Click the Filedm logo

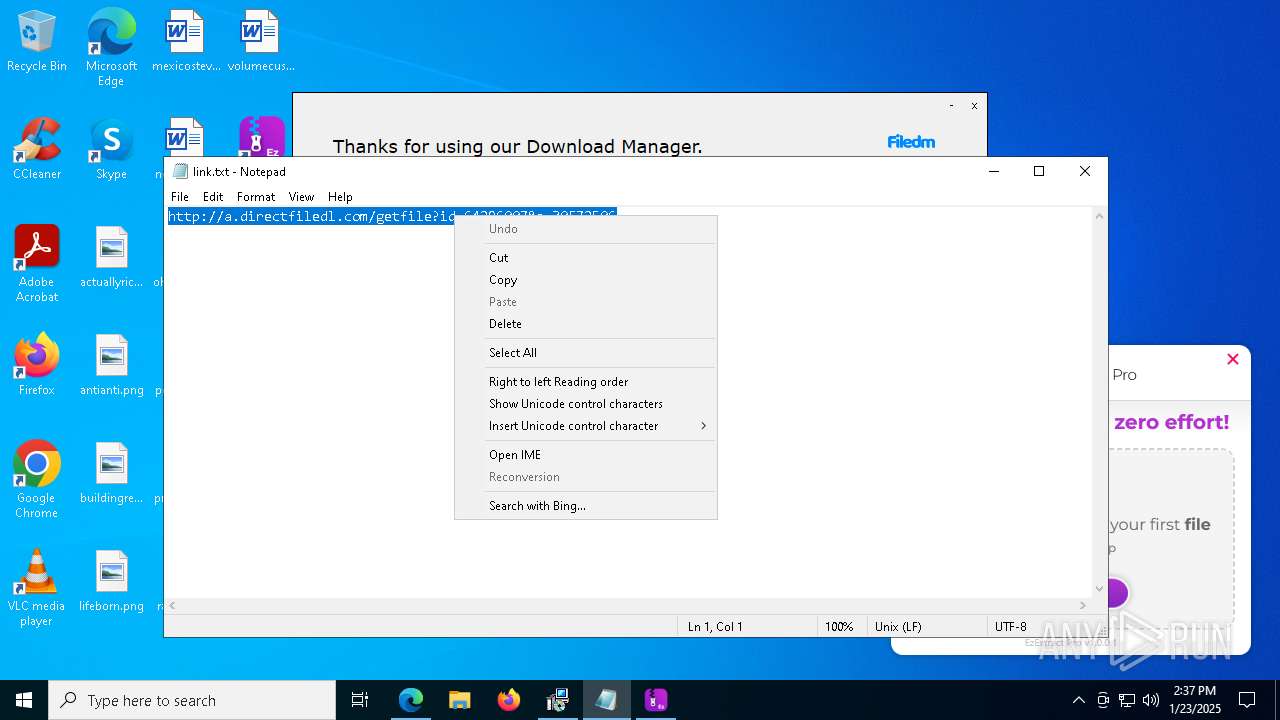[911, 142]
